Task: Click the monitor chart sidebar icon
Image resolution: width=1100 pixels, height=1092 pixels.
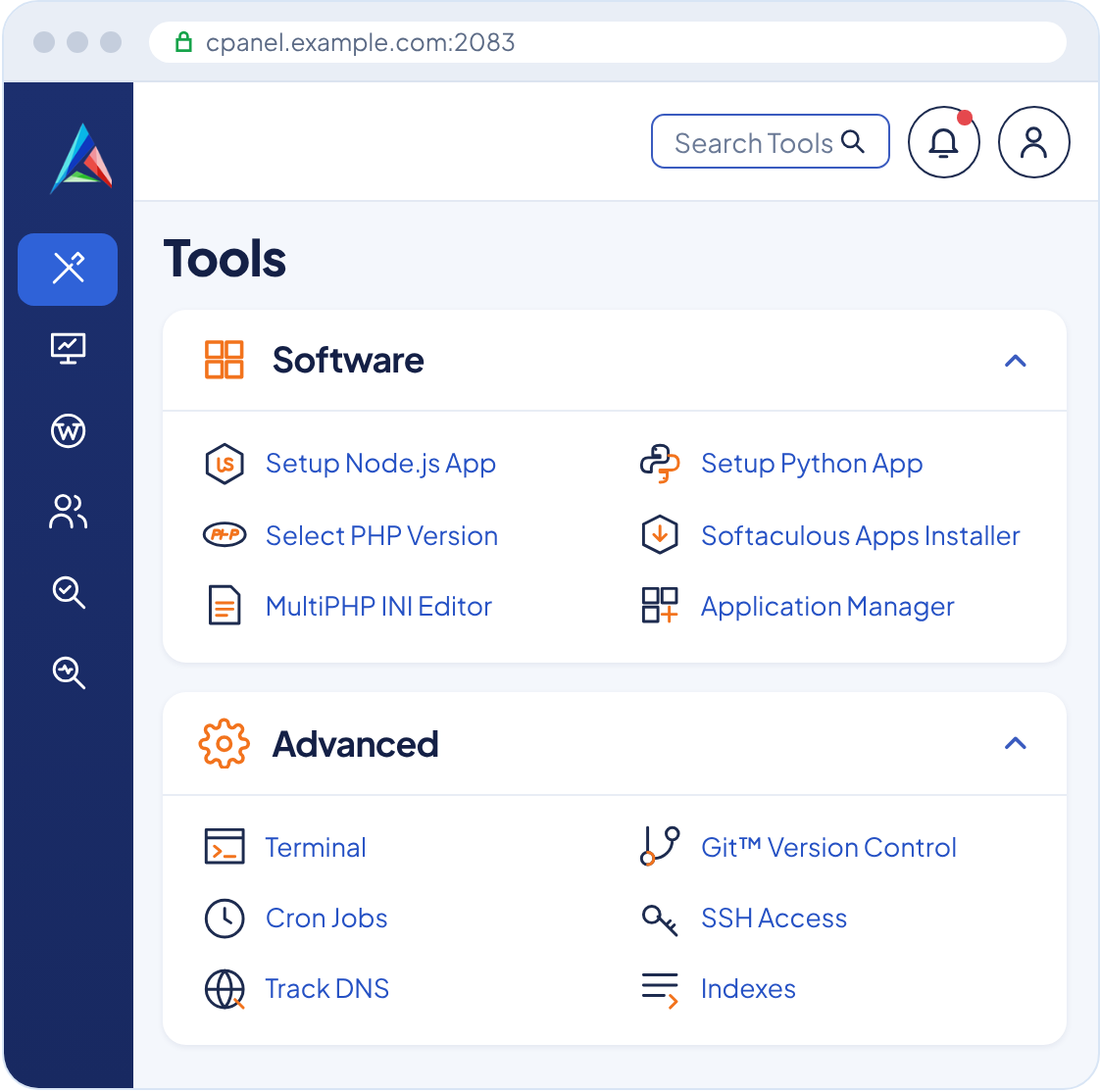Action: pyautogui.click(x=68, y=349)
